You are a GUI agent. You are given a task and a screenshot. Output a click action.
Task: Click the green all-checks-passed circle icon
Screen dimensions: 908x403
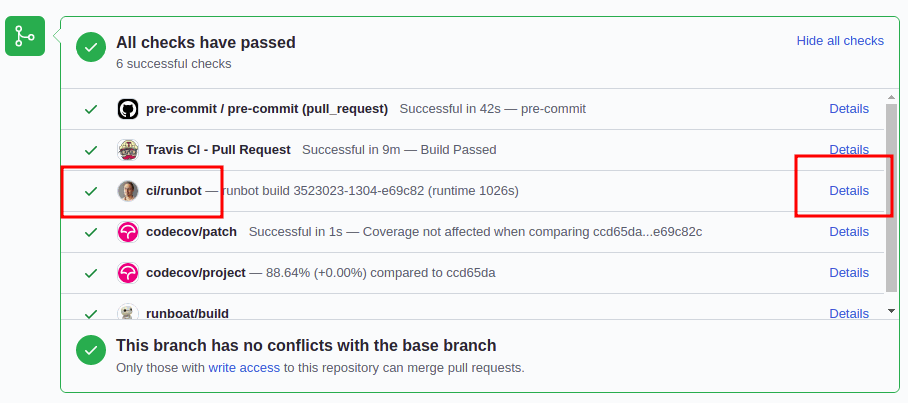pos(92,48)
